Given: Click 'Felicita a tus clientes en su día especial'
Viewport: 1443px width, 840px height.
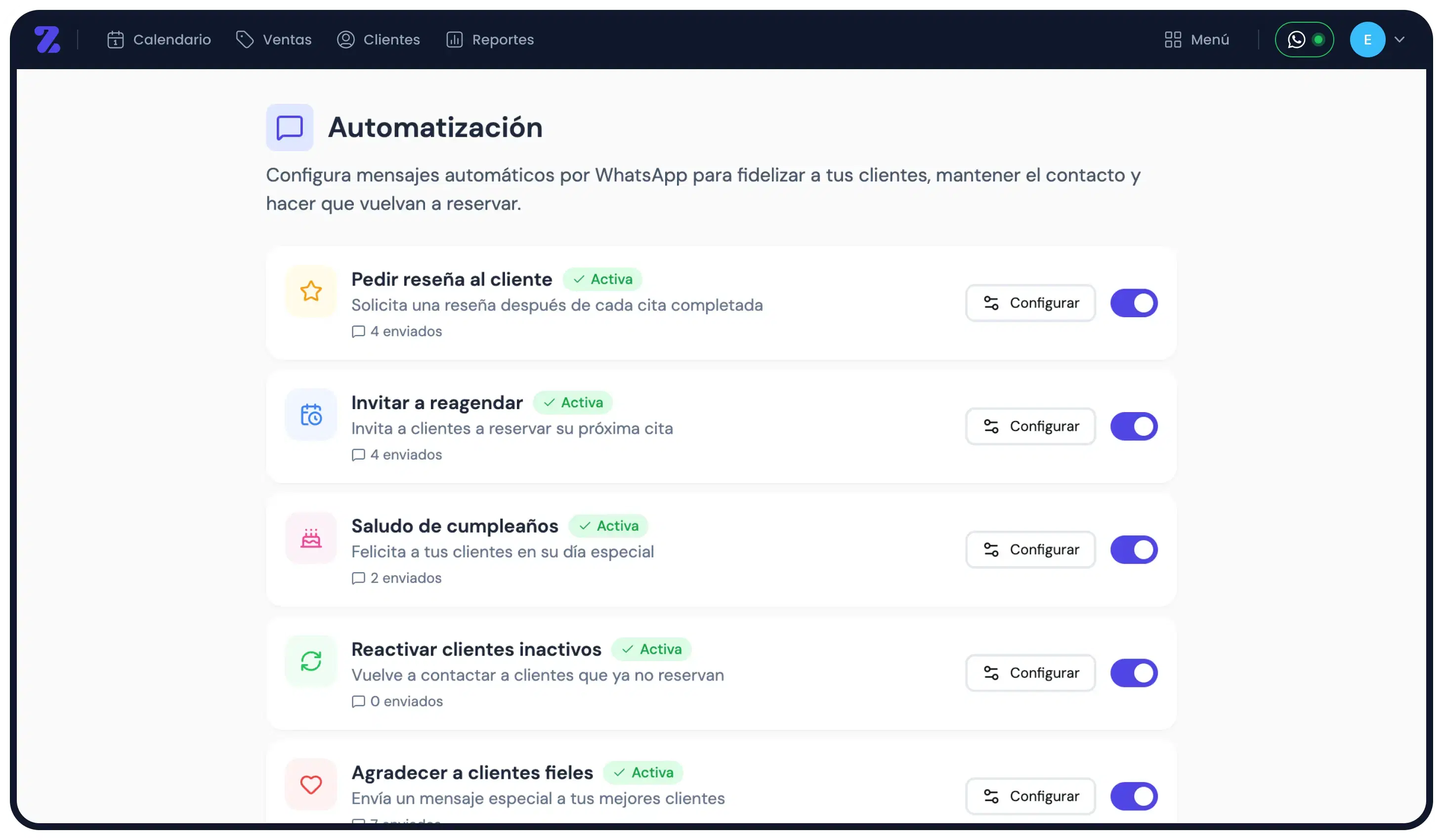Looking at the screenshot, I should (x=503, y=552).
